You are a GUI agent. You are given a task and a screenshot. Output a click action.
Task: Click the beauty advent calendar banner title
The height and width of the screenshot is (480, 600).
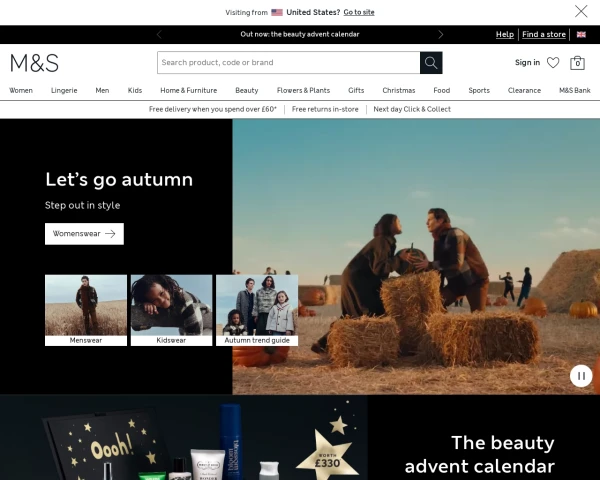tap(479, 455)
